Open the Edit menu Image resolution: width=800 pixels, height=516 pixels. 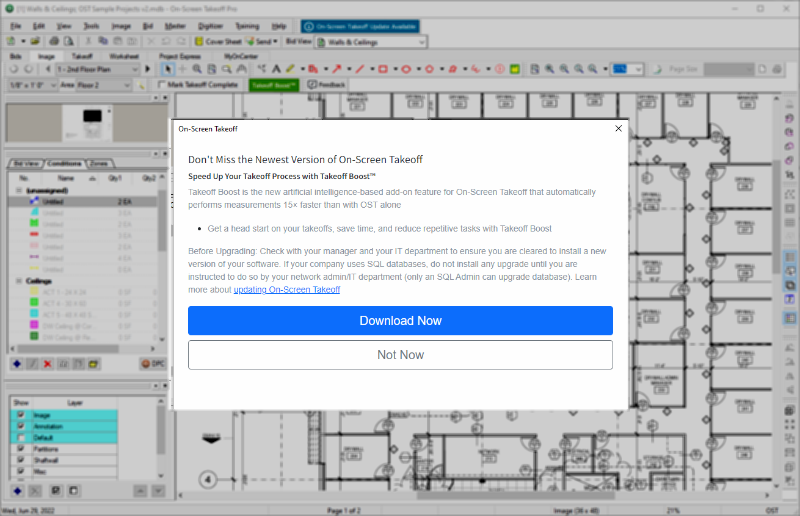tap(39, 26)
